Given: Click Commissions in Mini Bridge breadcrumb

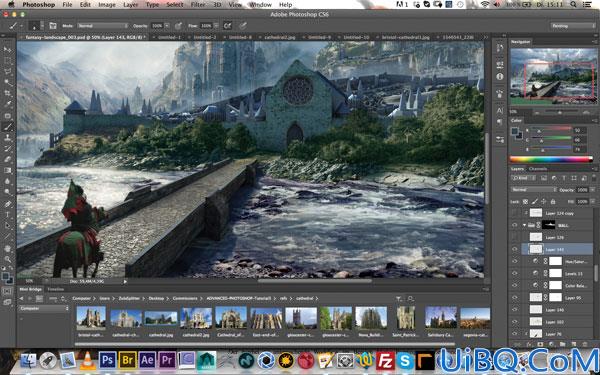Looking at the screenshot, I should 185,298.
